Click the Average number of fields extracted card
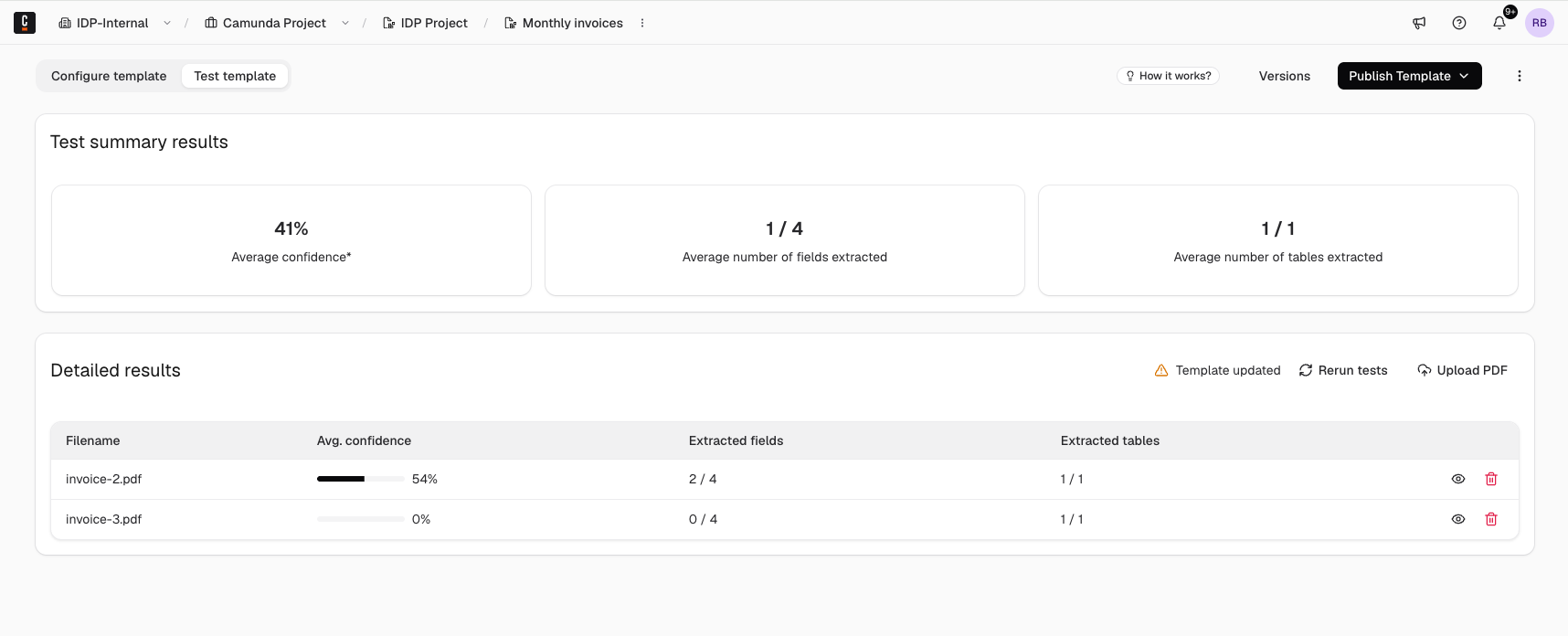 [x=785, y=240]
